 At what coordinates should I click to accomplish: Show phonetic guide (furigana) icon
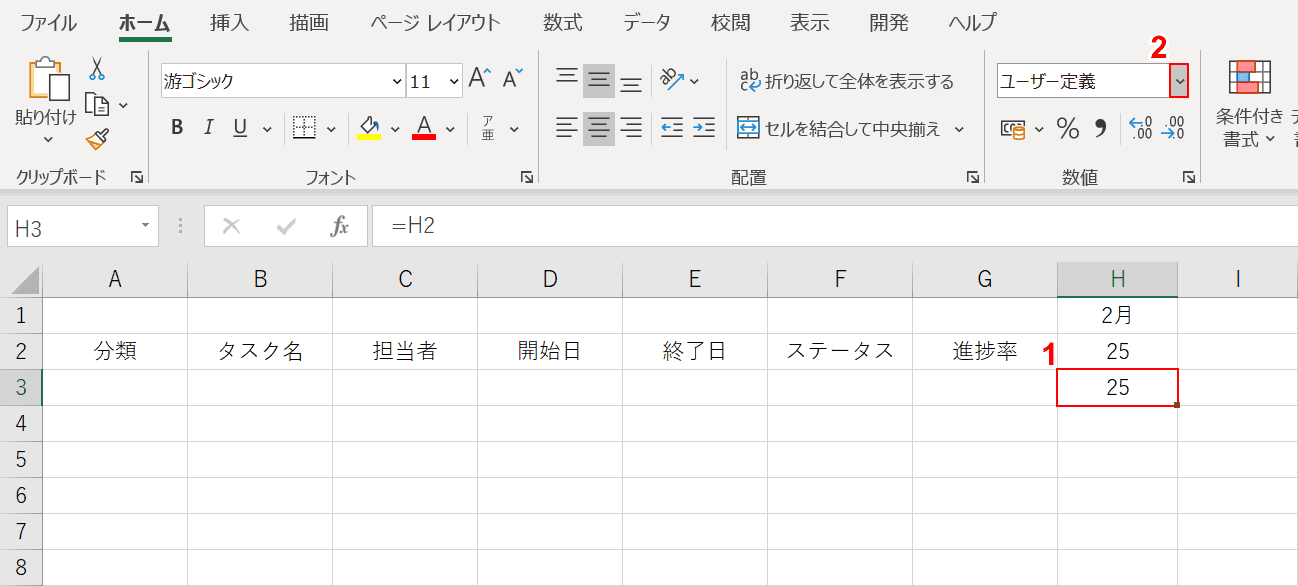488,128
